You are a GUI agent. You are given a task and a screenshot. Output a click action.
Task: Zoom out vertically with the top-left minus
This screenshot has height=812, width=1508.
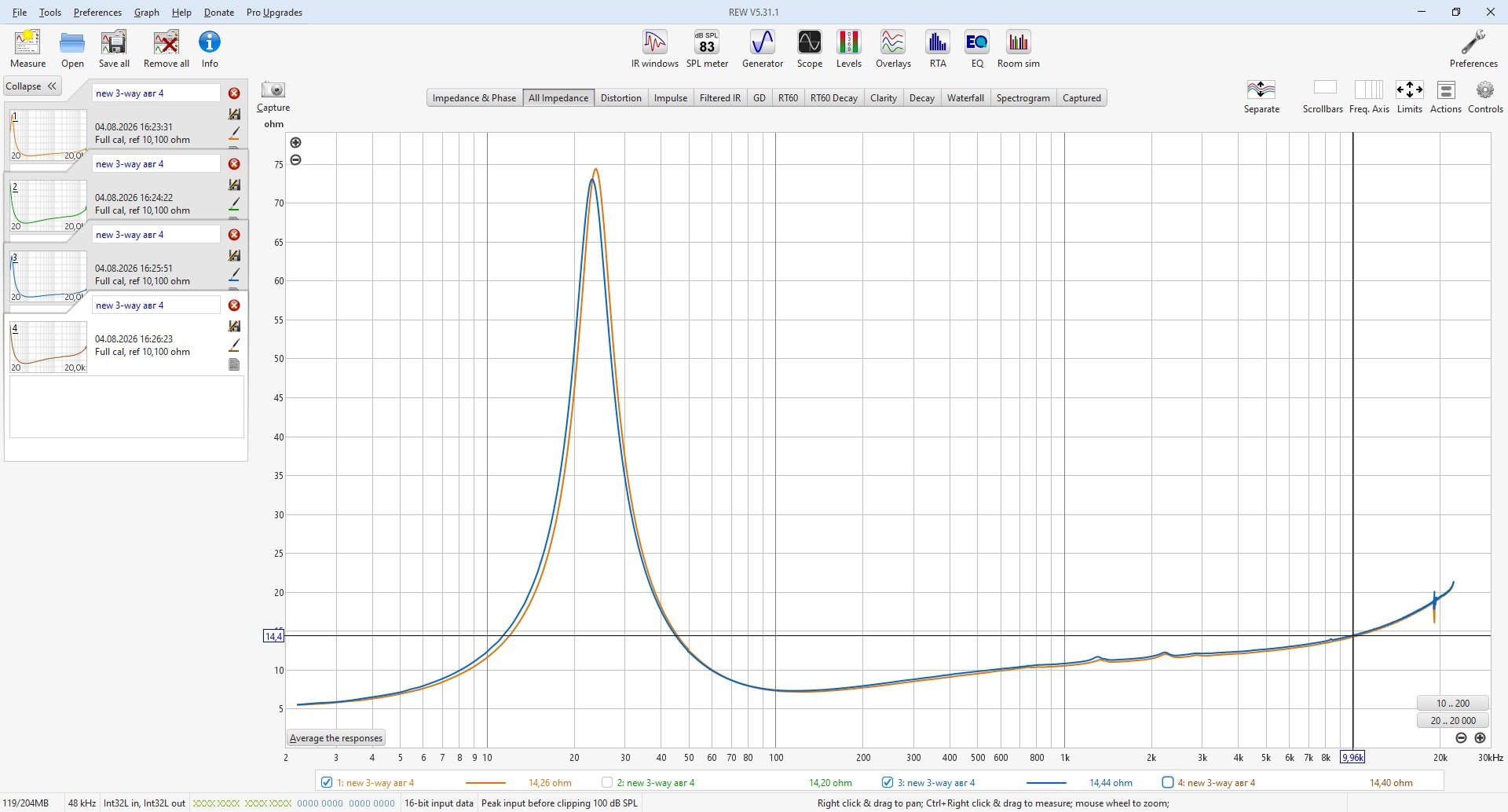[295, 159]
